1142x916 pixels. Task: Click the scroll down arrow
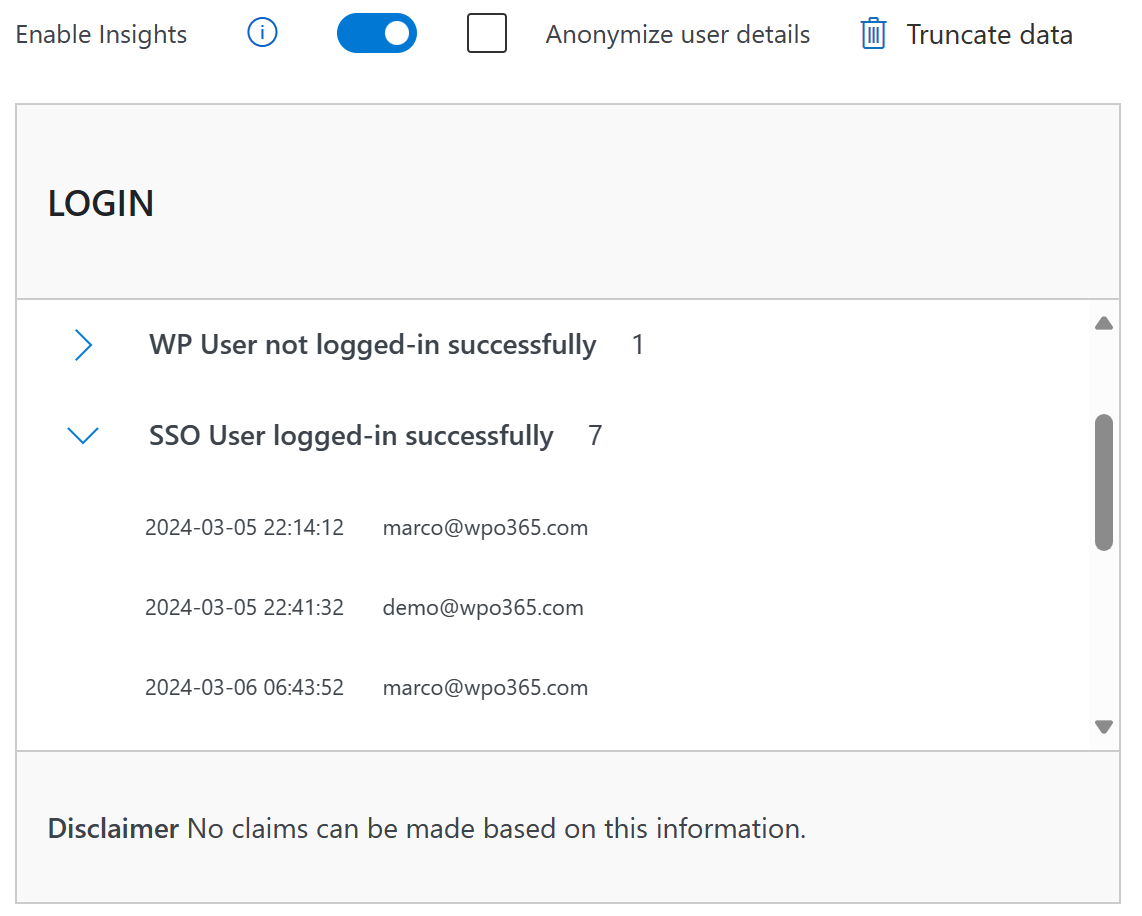(x=1103, y=727)
